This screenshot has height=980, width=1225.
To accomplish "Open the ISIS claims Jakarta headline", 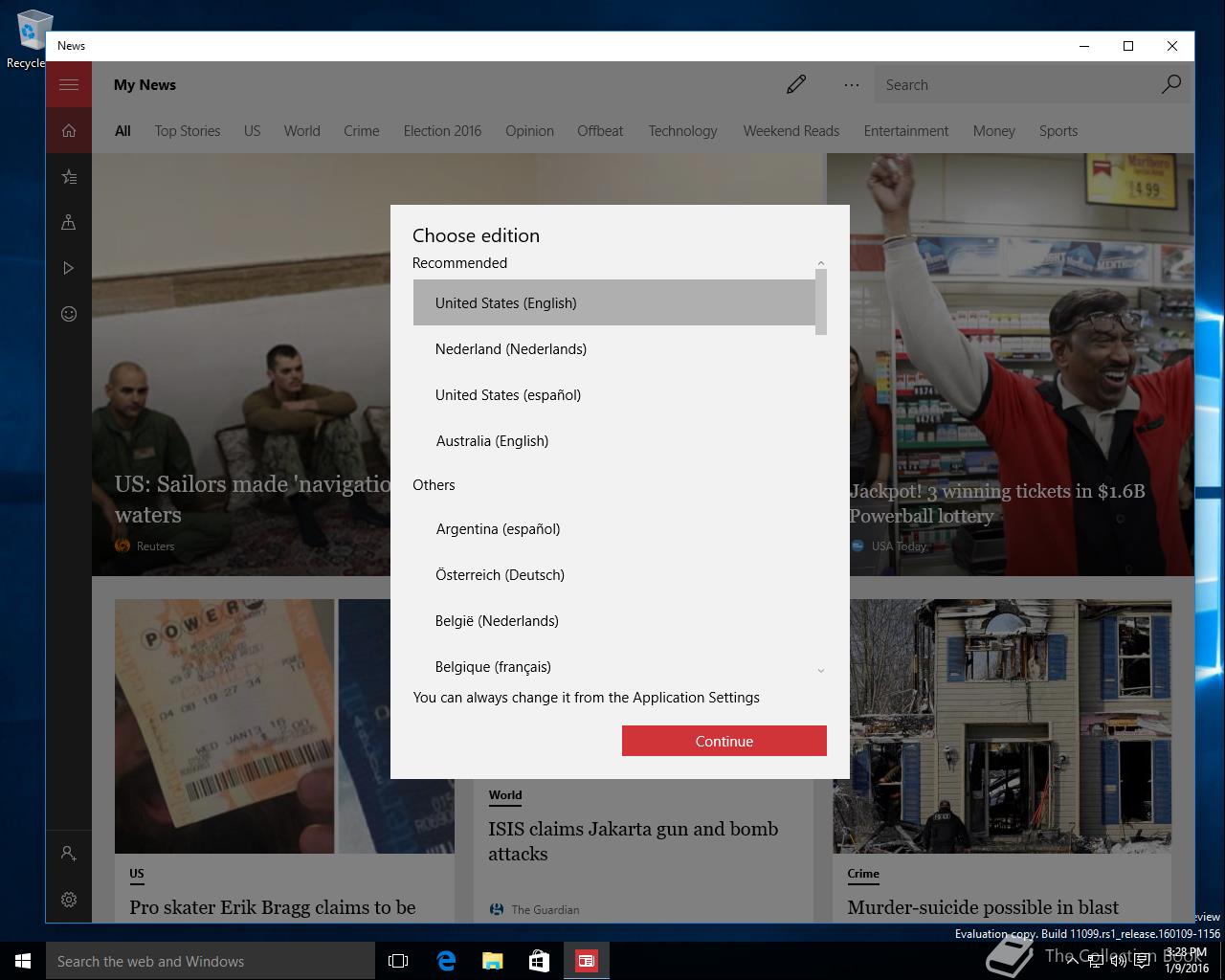I will 633,841.
